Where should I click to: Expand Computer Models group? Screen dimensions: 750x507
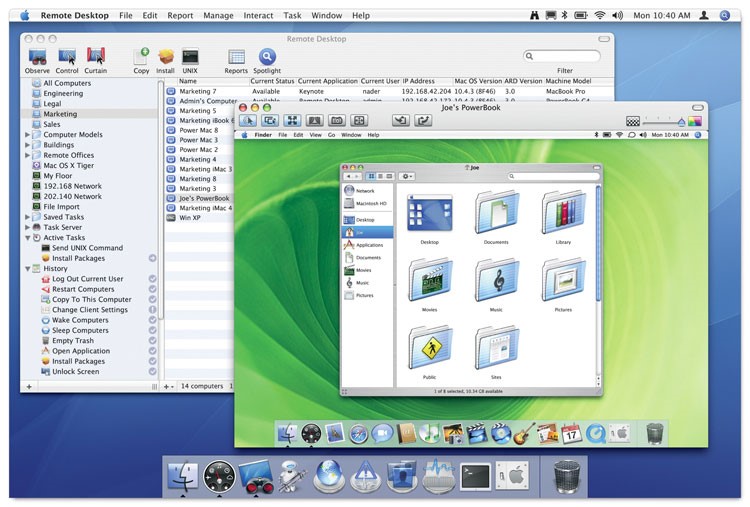click(x=27, y=135)
